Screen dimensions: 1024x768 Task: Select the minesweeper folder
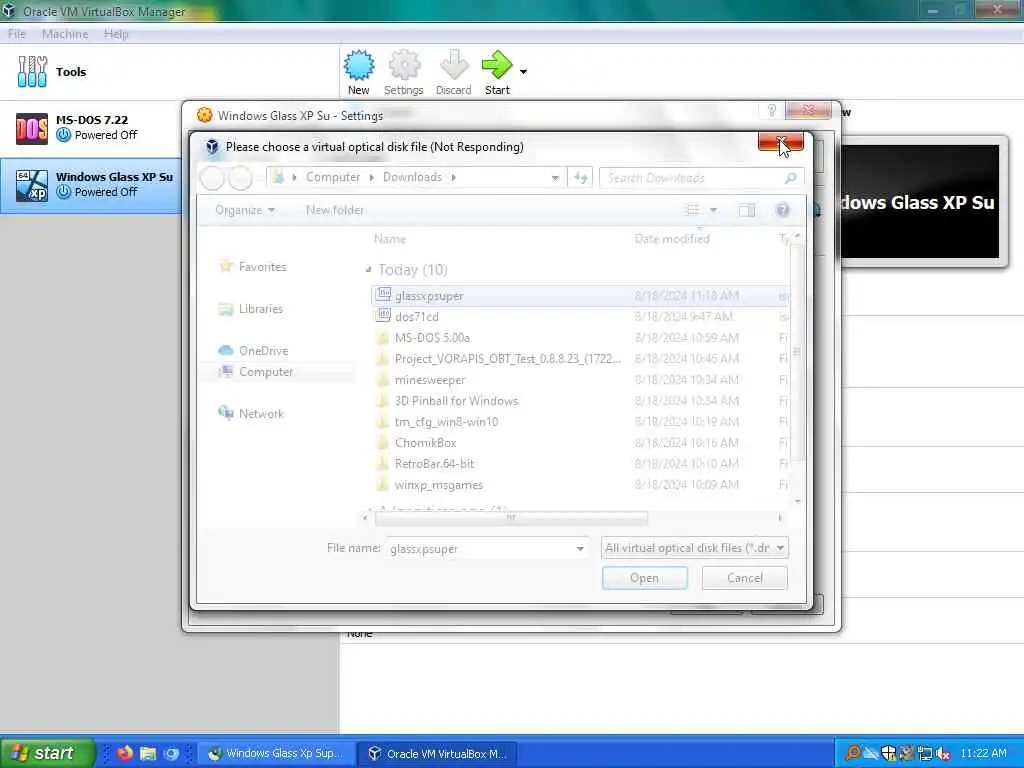coord(580,379)
